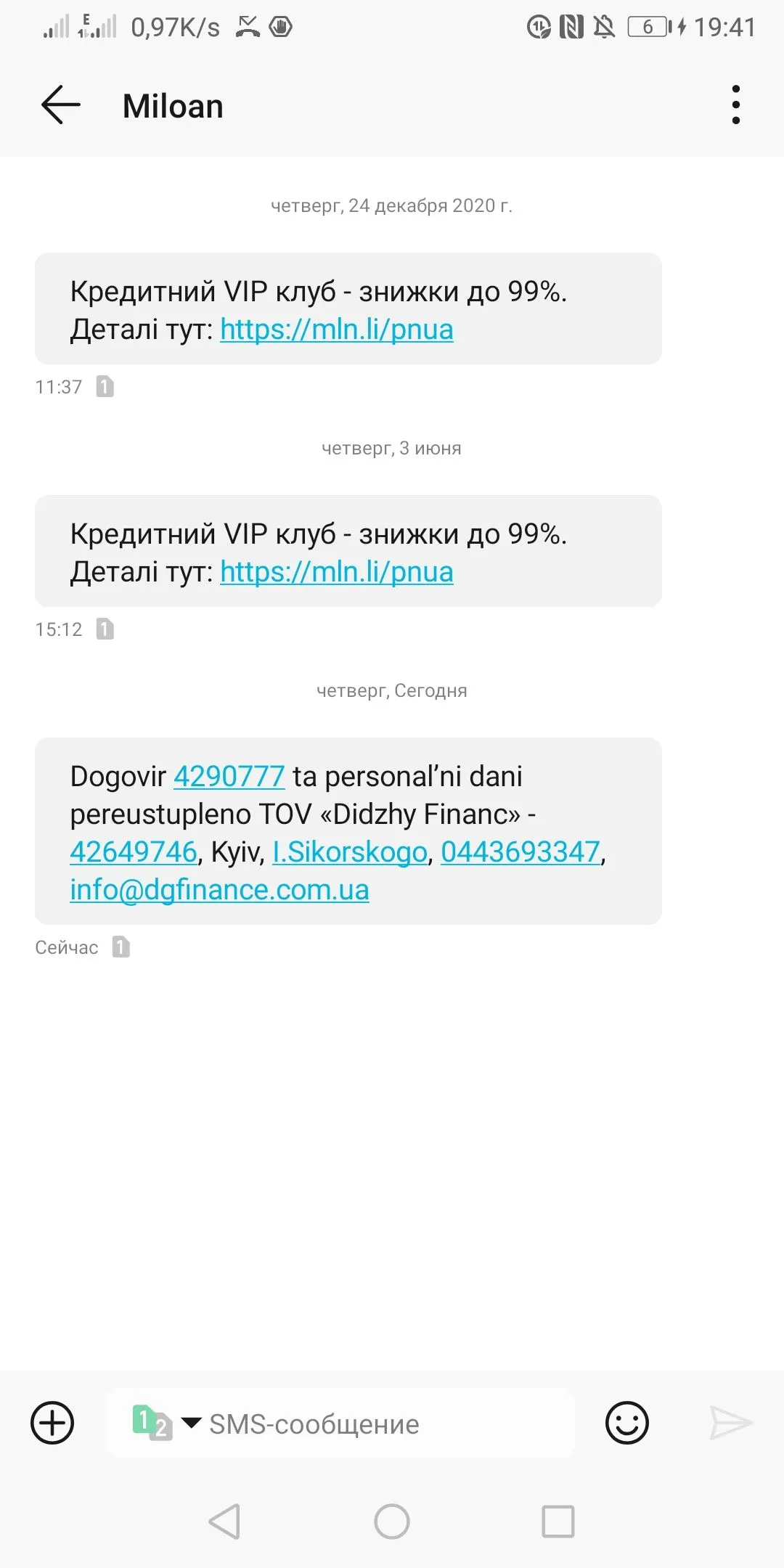784x1568 pixels.
Task: Tap the plus attachment icon
Action: [x=52, y=1423]
